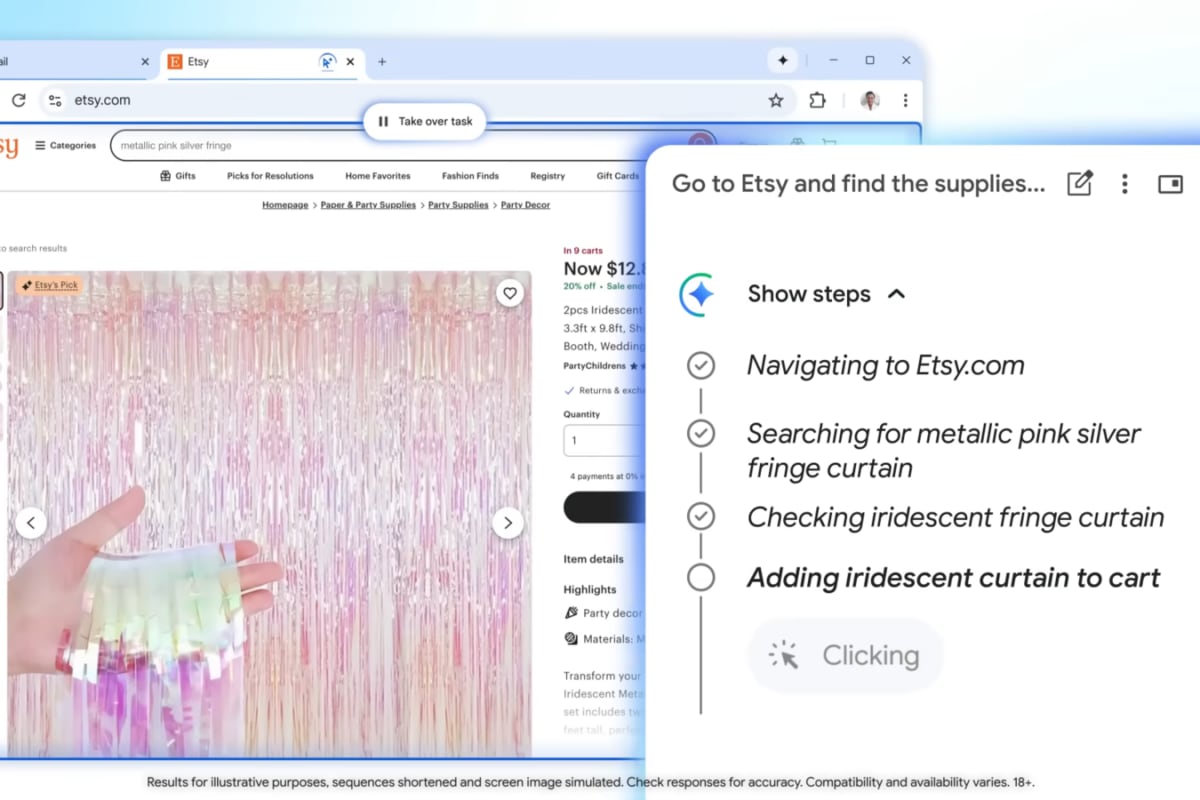
Task: Click the panel layout icon in Gemini panel header
Action: (x=1170, y=184)
